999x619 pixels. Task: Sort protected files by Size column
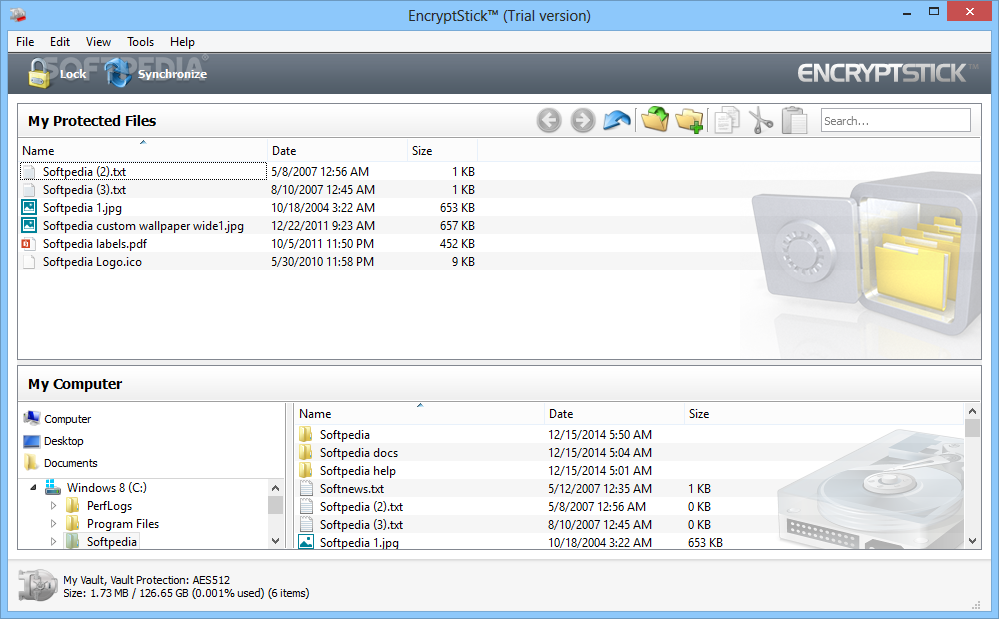click(442, 150)
